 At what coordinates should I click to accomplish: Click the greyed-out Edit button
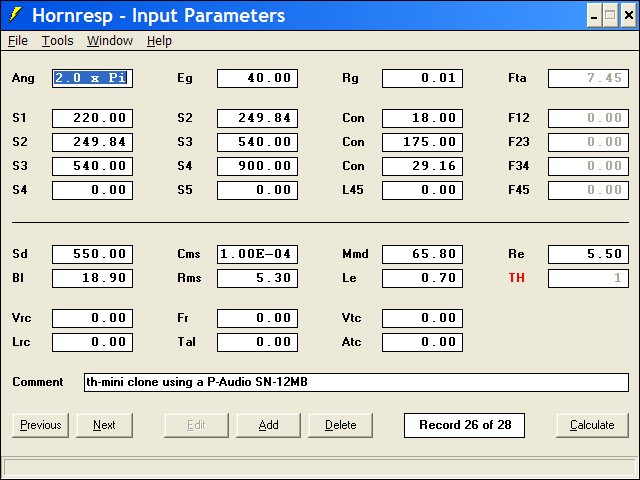click(196, 425)
